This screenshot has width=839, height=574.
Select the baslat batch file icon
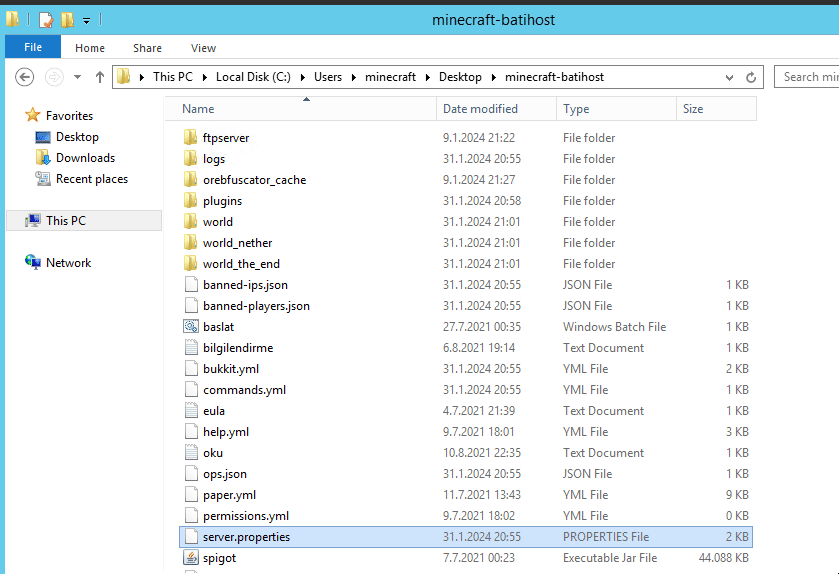pos(192,327)
